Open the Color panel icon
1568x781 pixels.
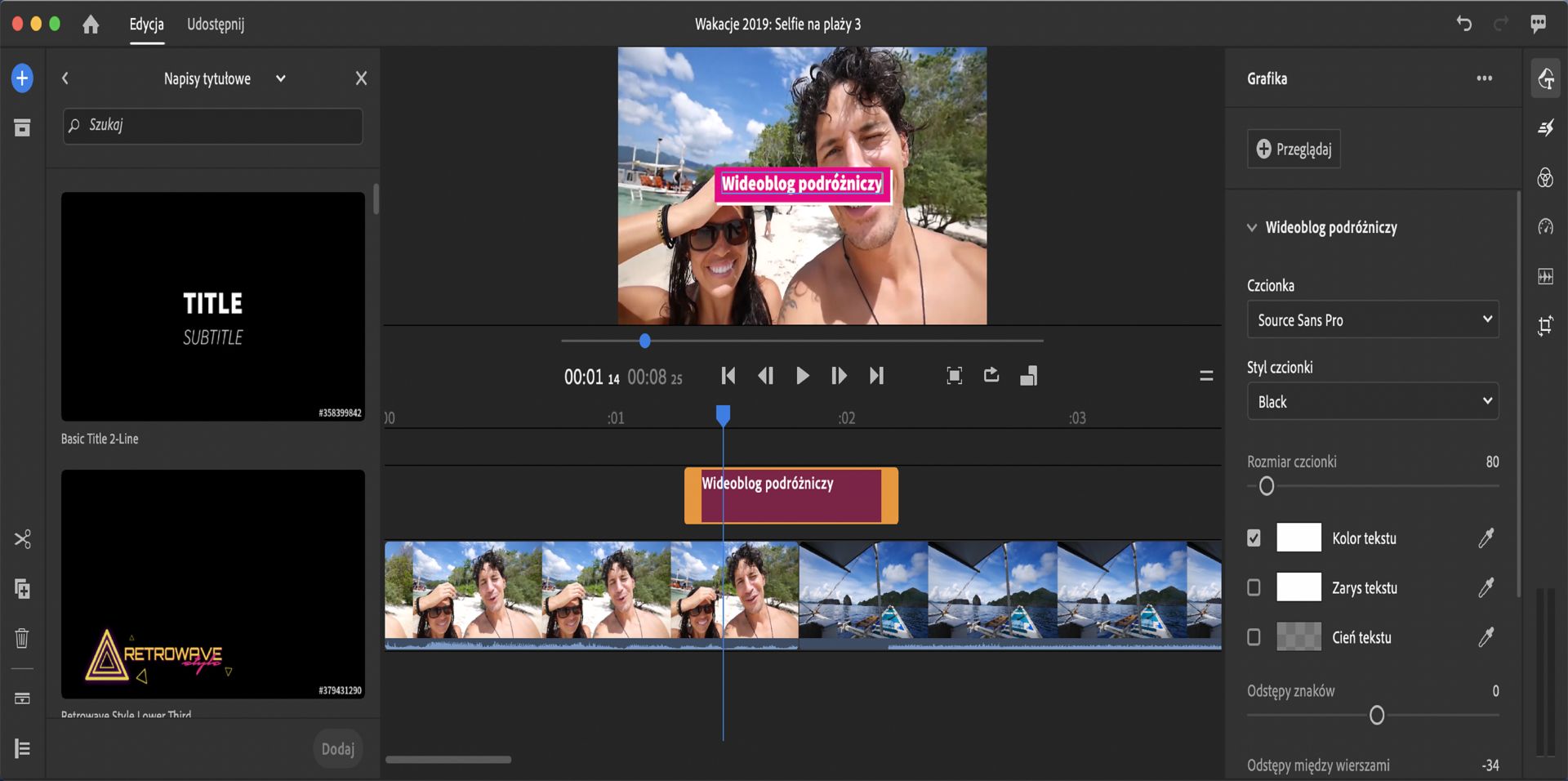[1545, 177]
